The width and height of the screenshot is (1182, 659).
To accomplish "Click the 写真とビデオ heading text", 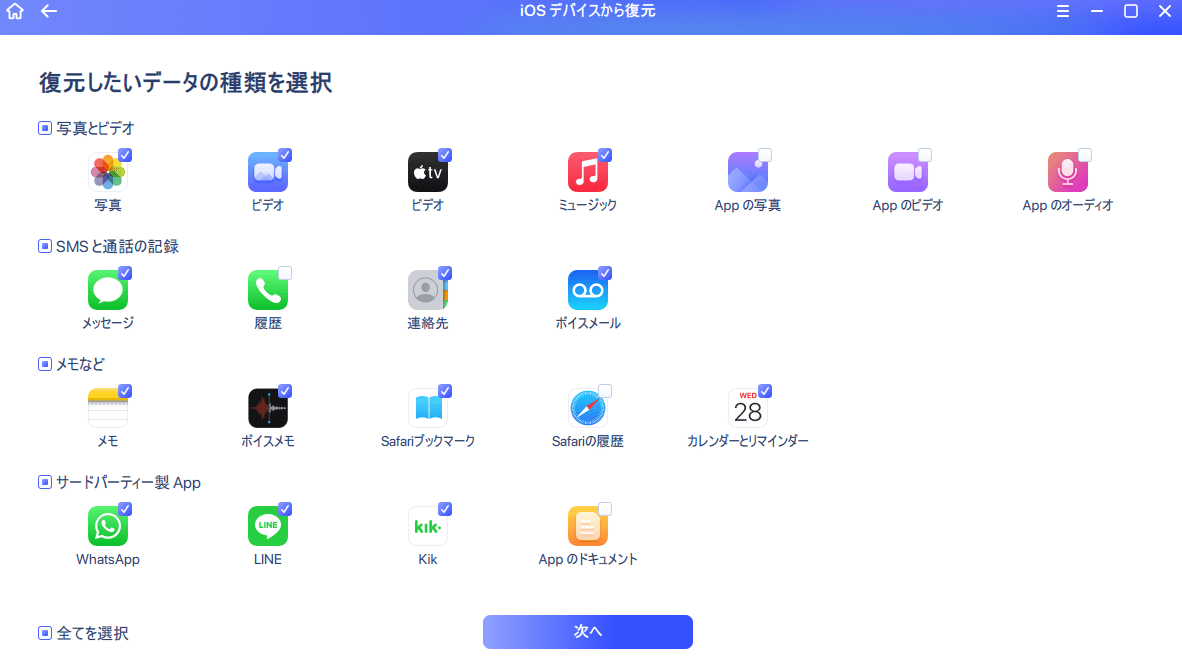I will point(95,128).
